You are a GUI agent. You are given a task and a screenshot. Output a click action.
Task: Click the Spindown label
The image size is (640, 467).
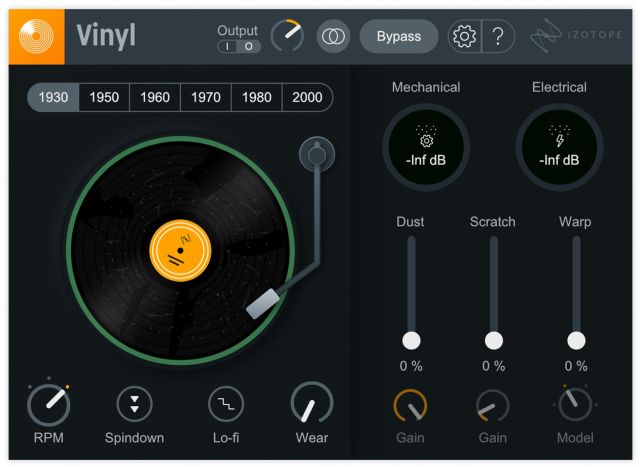pyautogui.click(x=134, y=438)
